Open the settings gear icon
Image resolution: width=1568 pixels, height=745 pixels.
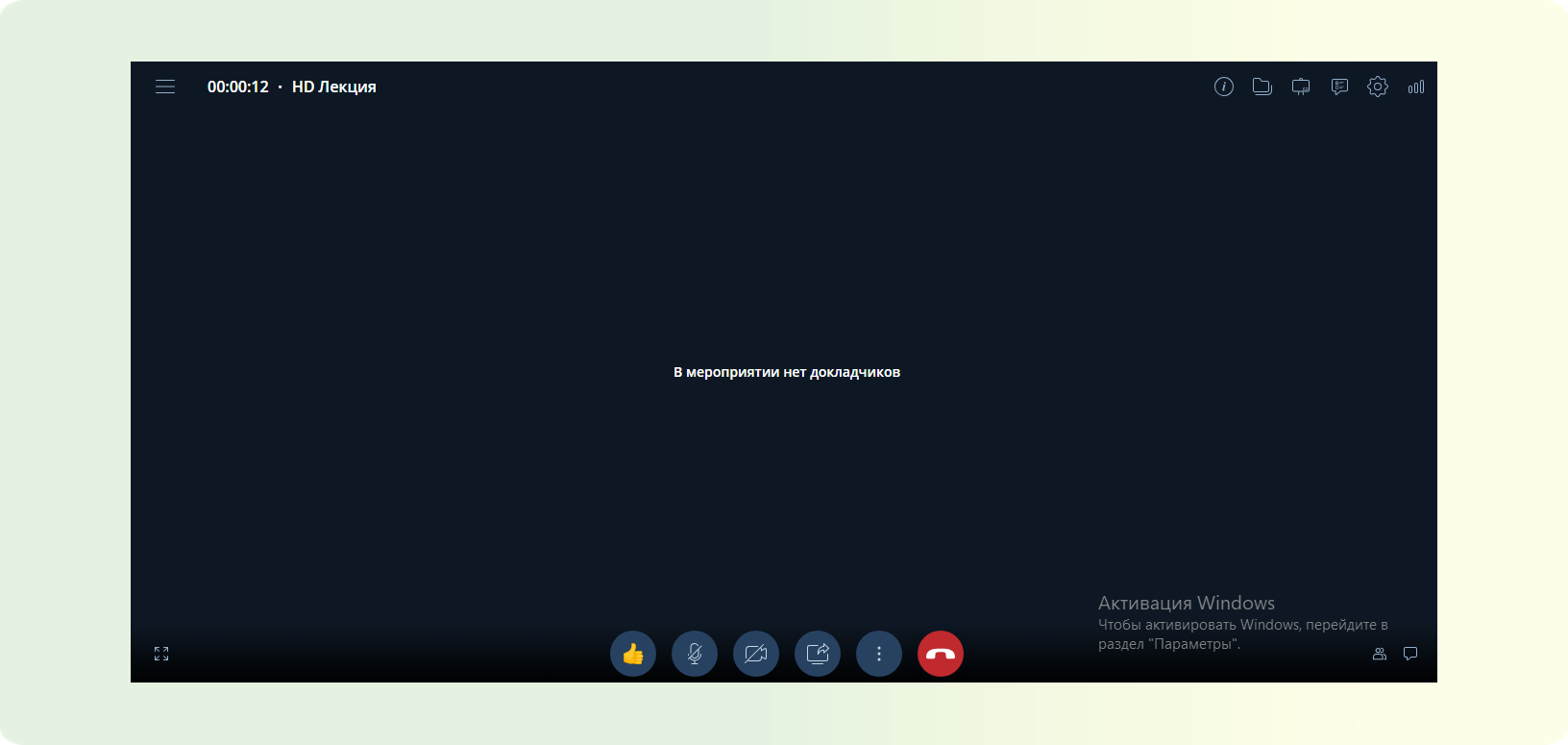coord(1378,87)
